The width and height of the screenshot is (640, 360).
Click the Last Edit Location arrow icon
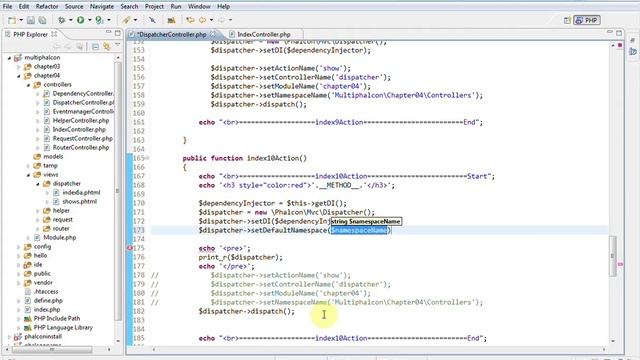(x=190, y=20)
